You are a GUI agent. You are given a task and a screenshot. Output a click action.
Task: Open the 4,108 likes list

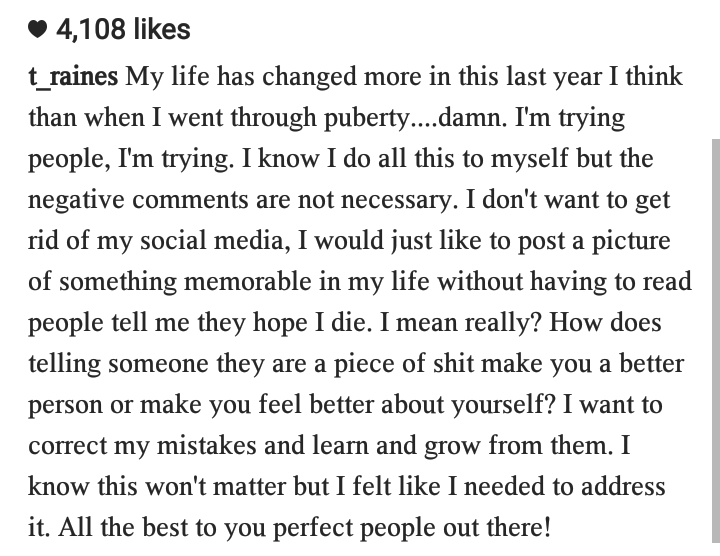123,29
